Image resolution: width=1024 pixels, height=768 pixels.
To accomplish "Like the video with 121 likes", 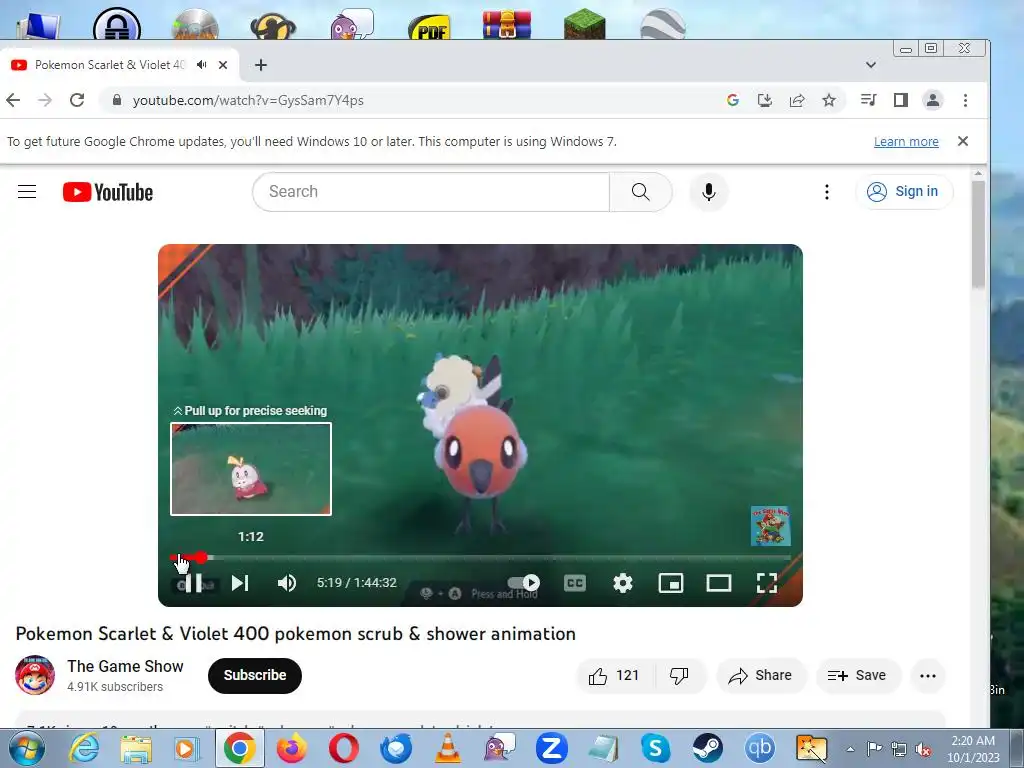I will (615, 675).
